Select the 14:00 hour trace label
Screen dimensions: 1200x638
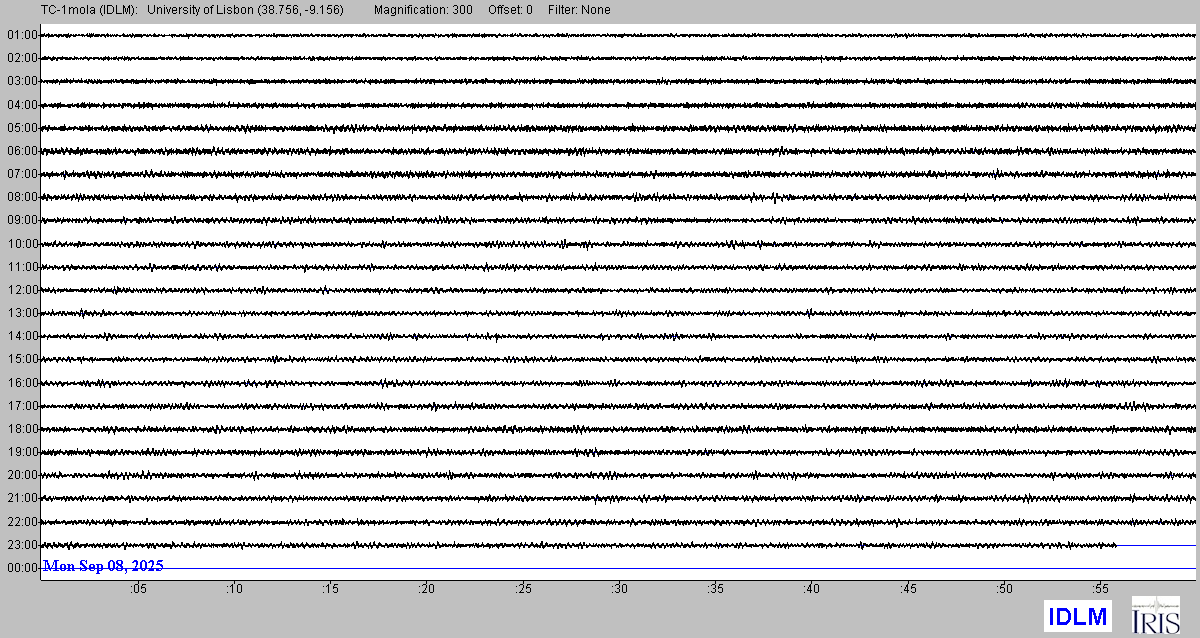pos(22,336)
